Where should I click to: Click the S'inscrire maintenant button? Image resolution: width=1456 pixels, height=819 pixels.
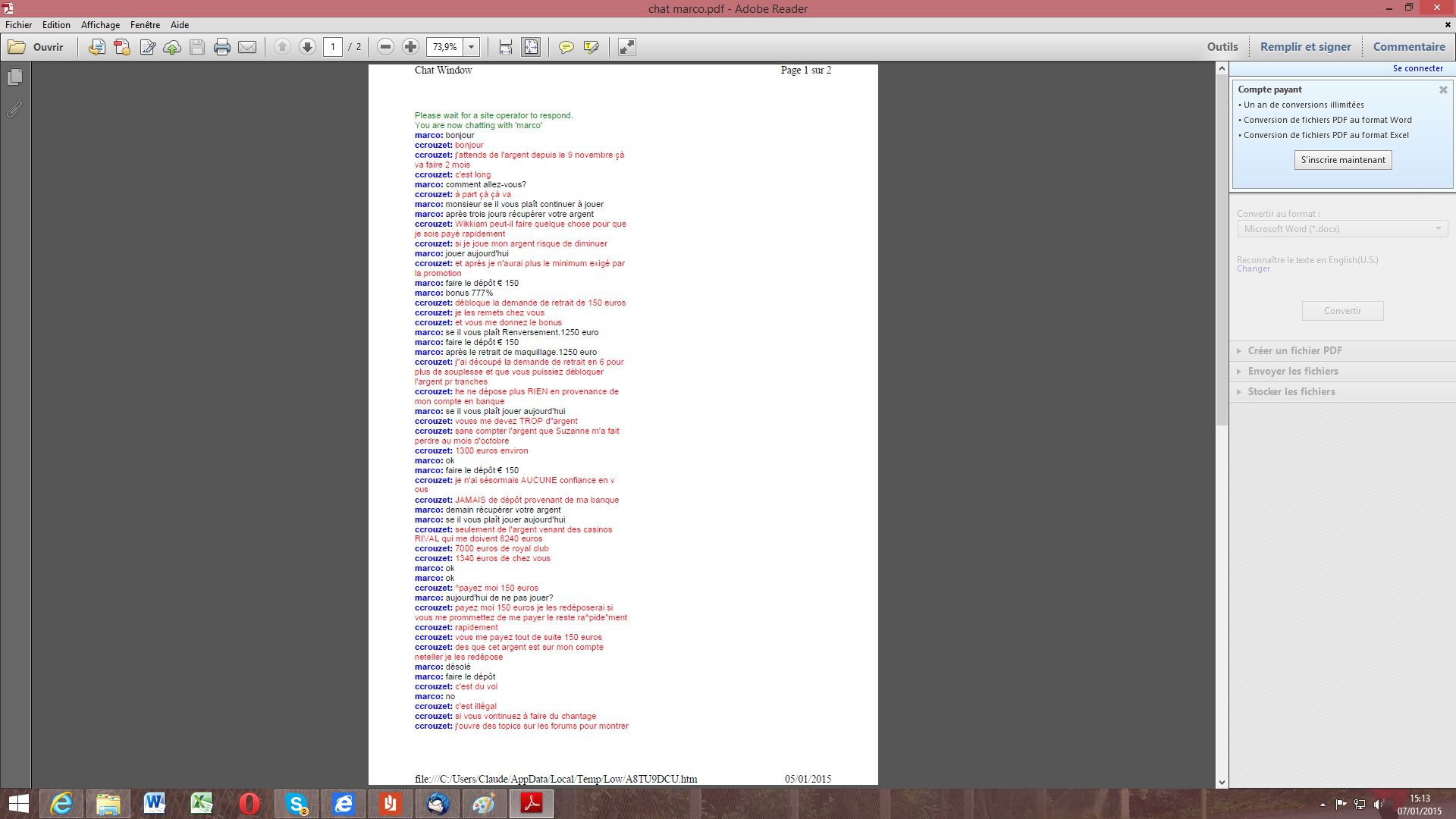coord(1342,160)
